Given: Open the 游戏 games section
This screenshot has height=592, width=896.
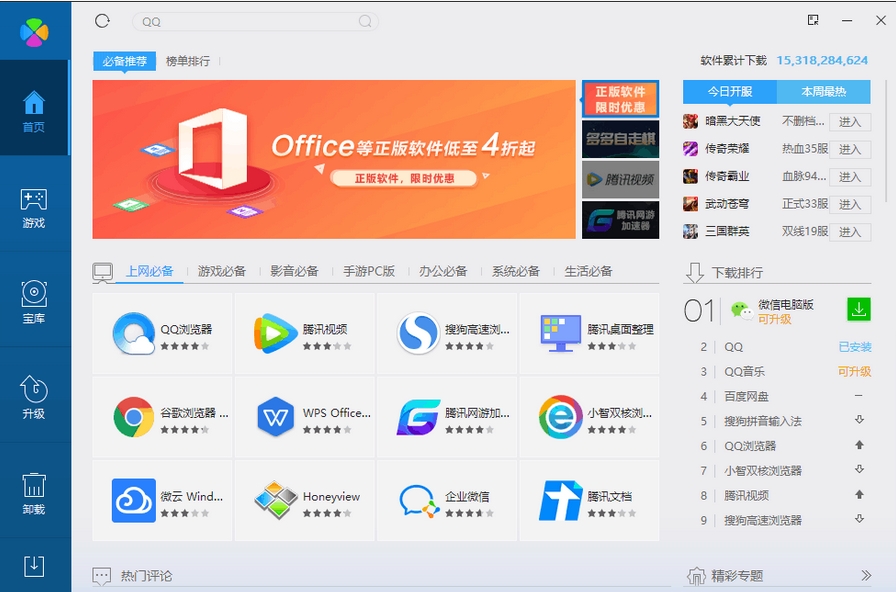Looking at the screenshot, I should pos(34,207).
